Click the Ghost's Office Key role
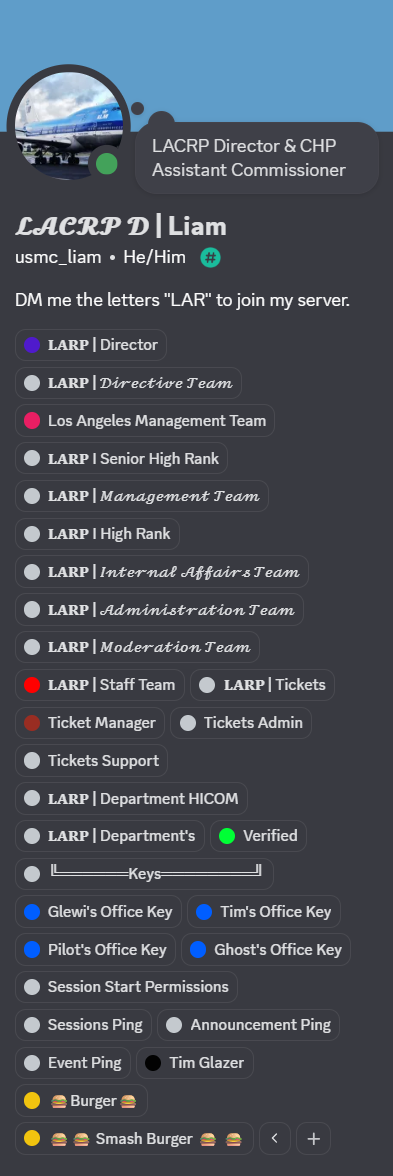 point(266,950)
